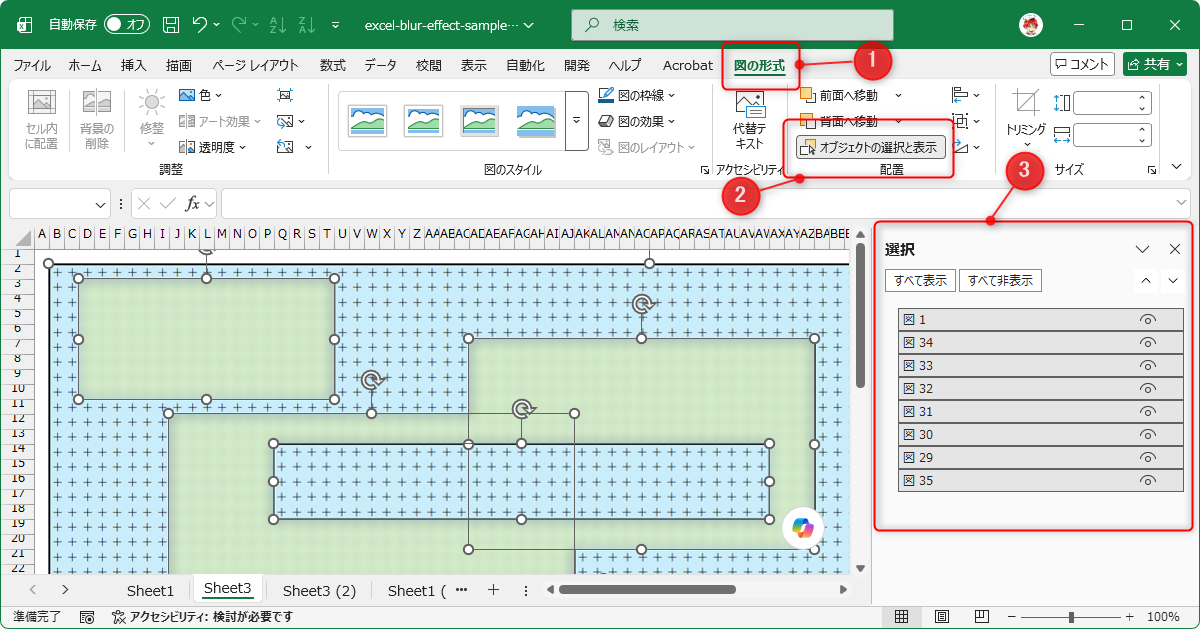Switch to page layout view in status bar
1200x629 pixels.
941,616
